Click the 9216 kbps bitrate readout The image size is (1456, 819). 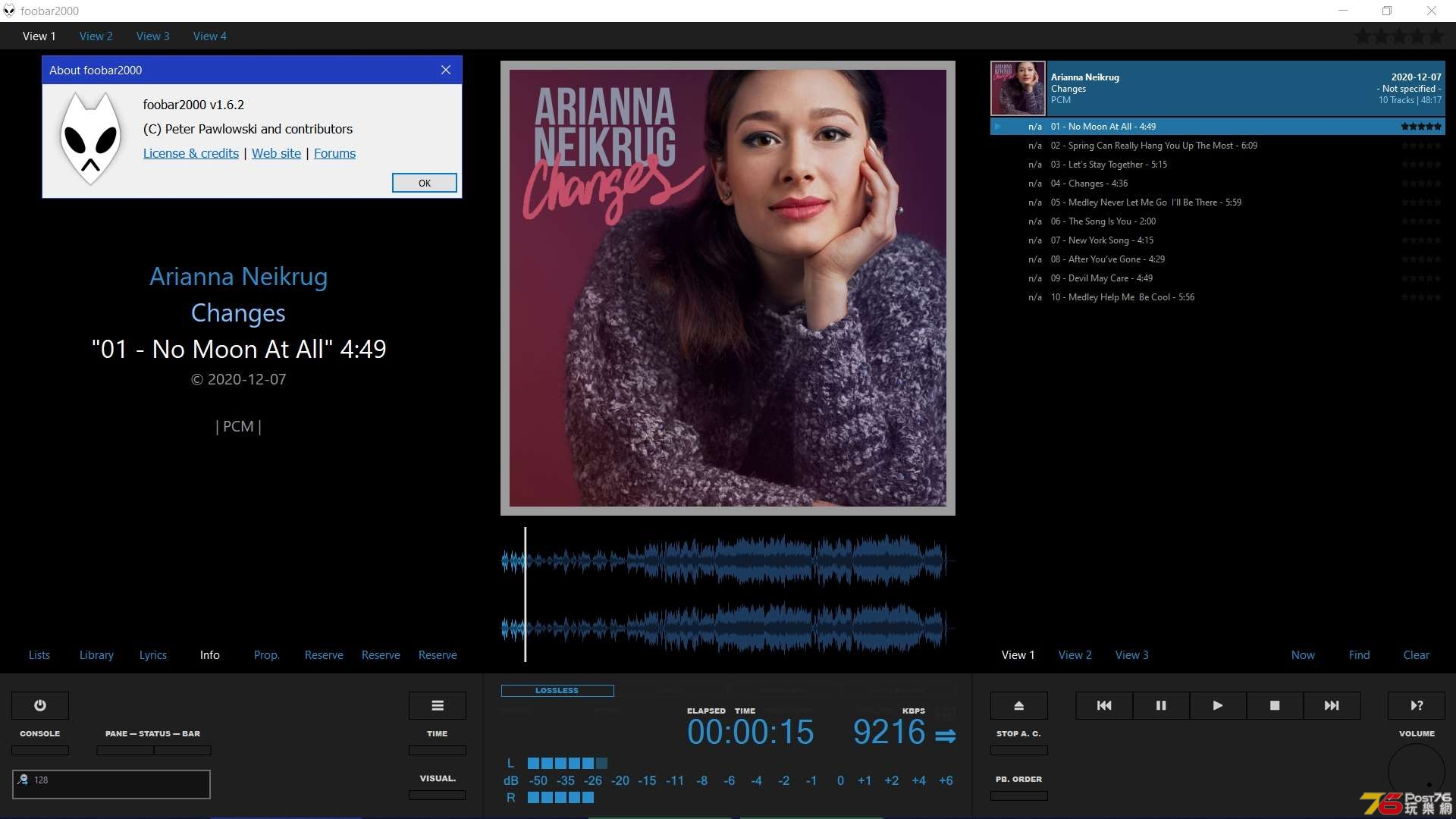(890, 733)
